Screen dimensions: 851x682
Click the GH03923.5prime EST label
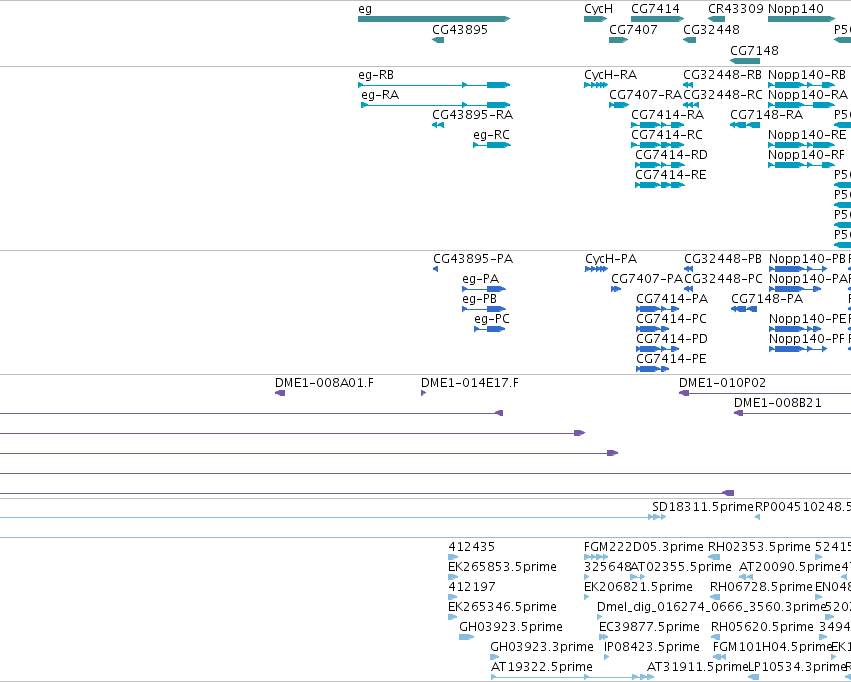(x=511, y=627)
